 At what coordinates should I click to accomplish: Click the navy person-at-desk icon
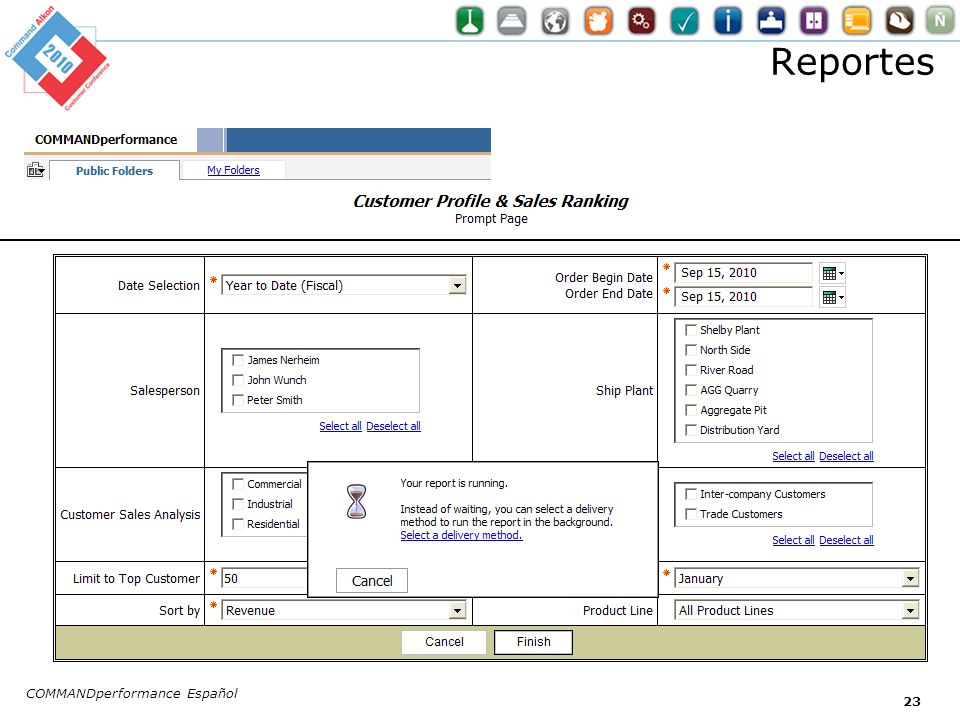click(771, 21)
